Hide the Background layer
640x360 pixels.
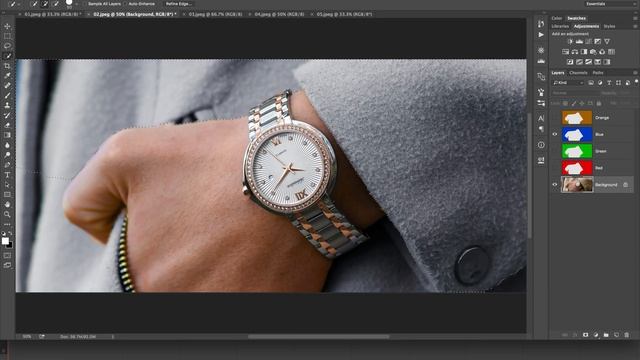[555, 184]
